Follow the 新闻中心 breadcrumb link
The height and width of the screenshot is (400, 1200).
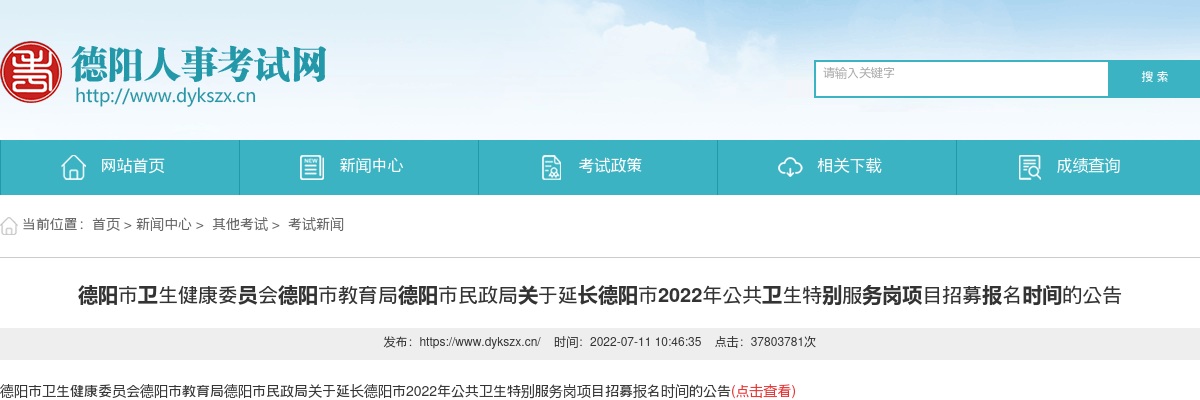(164, 225)
